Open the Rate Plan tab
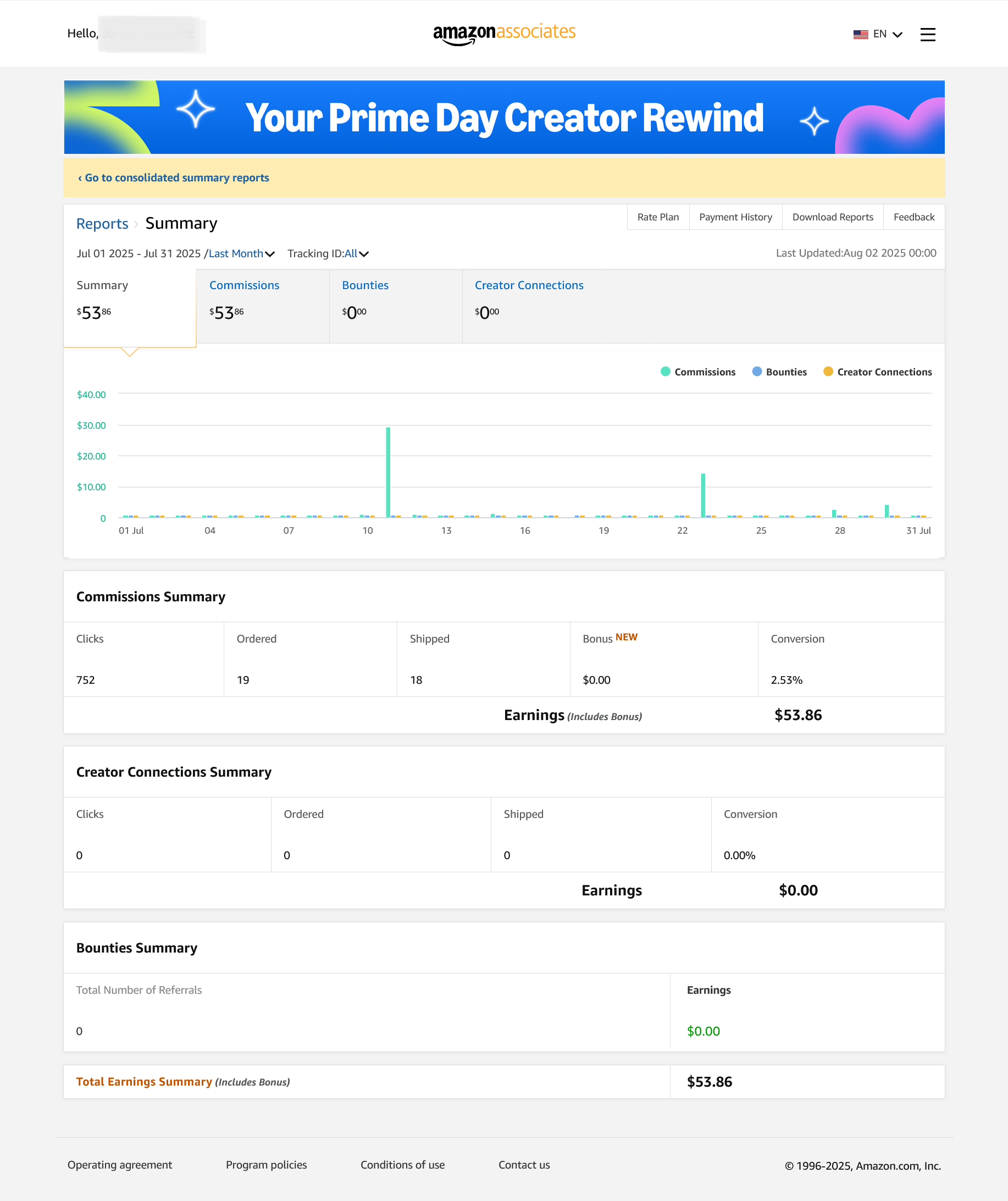 point(658,217)
